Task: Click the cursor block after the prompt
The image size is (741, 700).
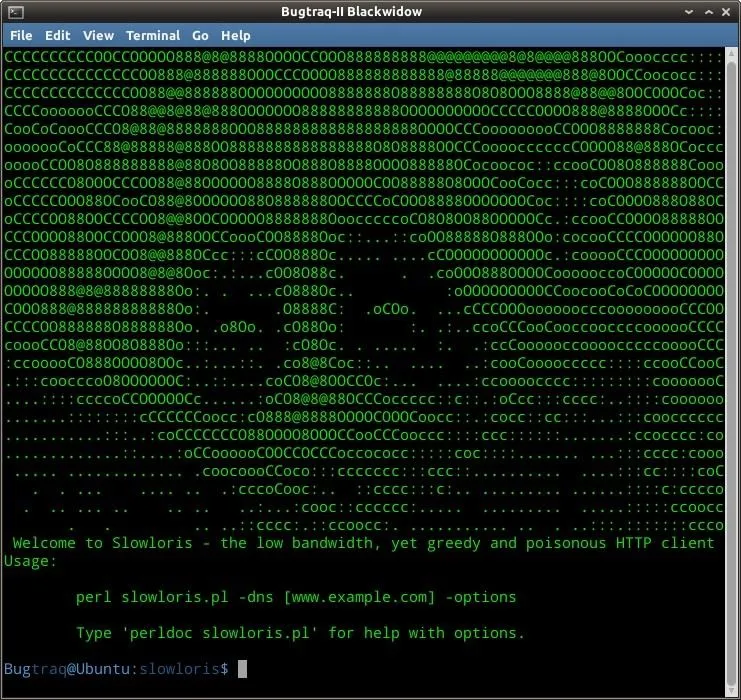Action: [x=242, y=669]
